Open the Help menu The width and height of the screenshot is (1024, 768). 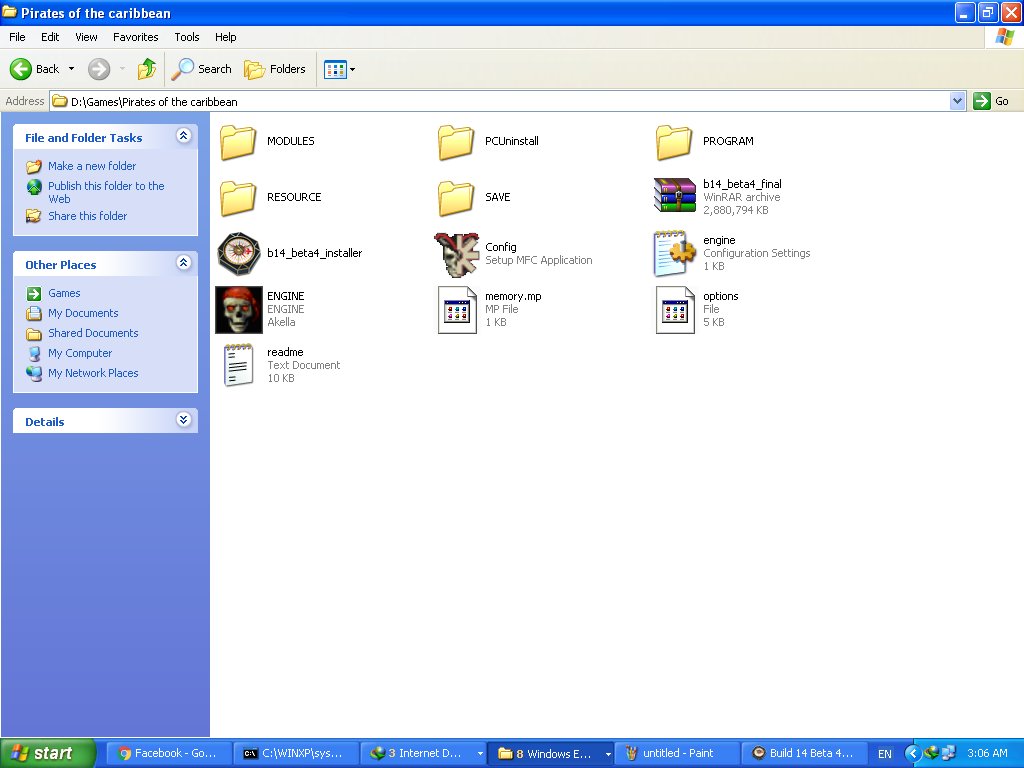pos(225,37)
